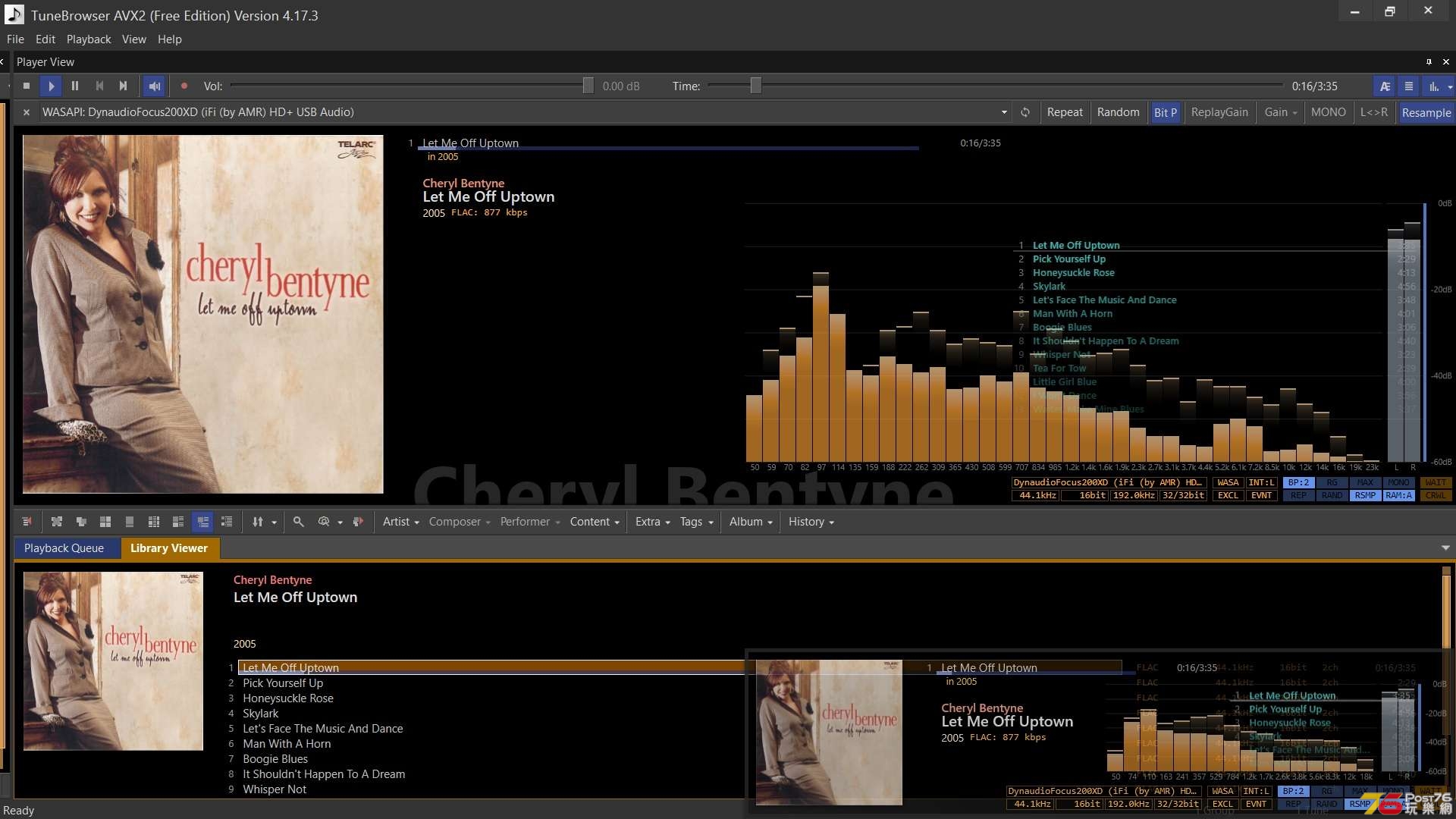Stop playback with the stop button
Viewport: 1456px width, 819px height.
27,86
